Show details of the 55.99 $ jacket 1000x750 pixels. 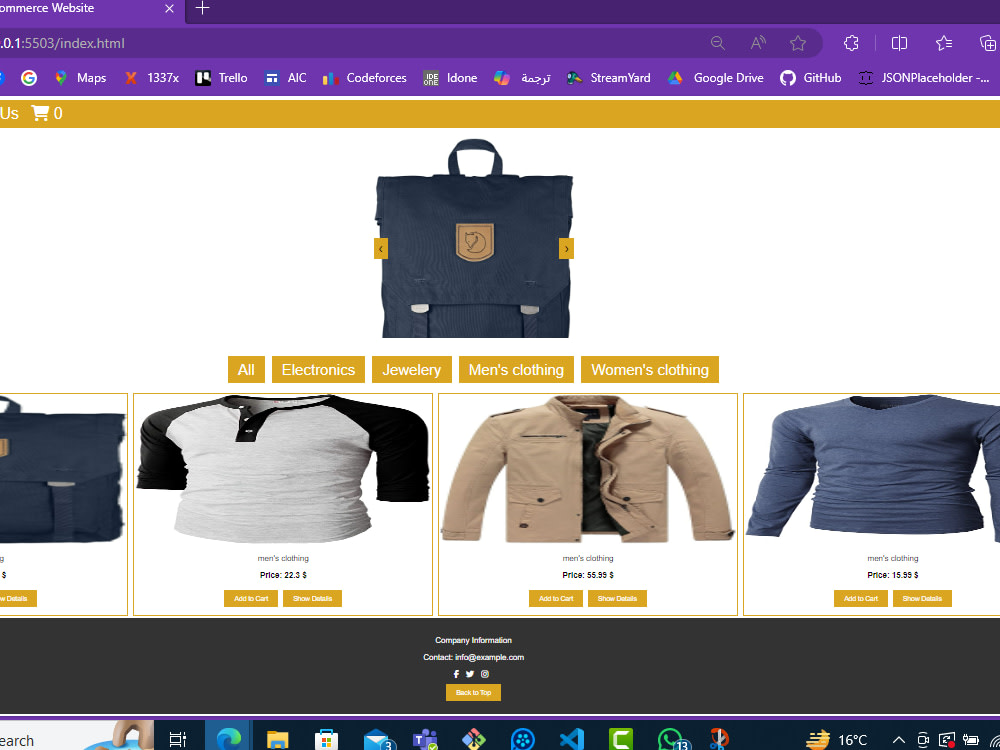617,599
